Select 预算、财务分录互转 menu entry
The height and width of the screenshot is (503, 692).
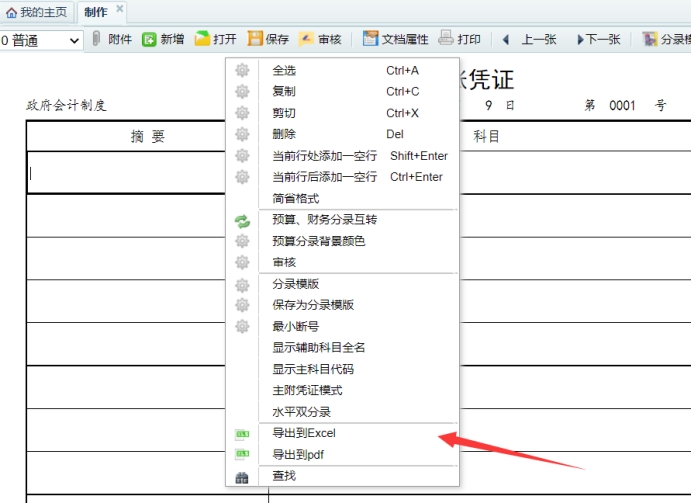(324, 219)
